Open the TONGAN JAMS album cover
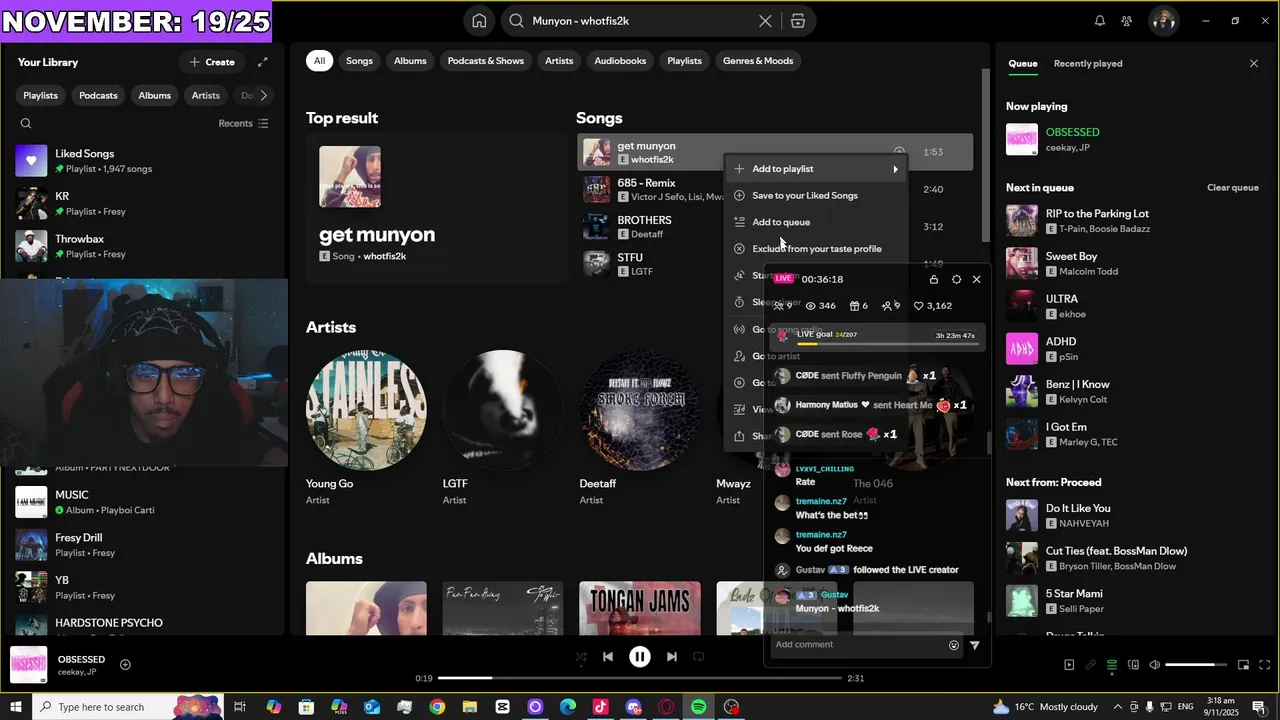Image resolution: width=1280 pixels, height=720 pixels. click(x=640, y=608)
